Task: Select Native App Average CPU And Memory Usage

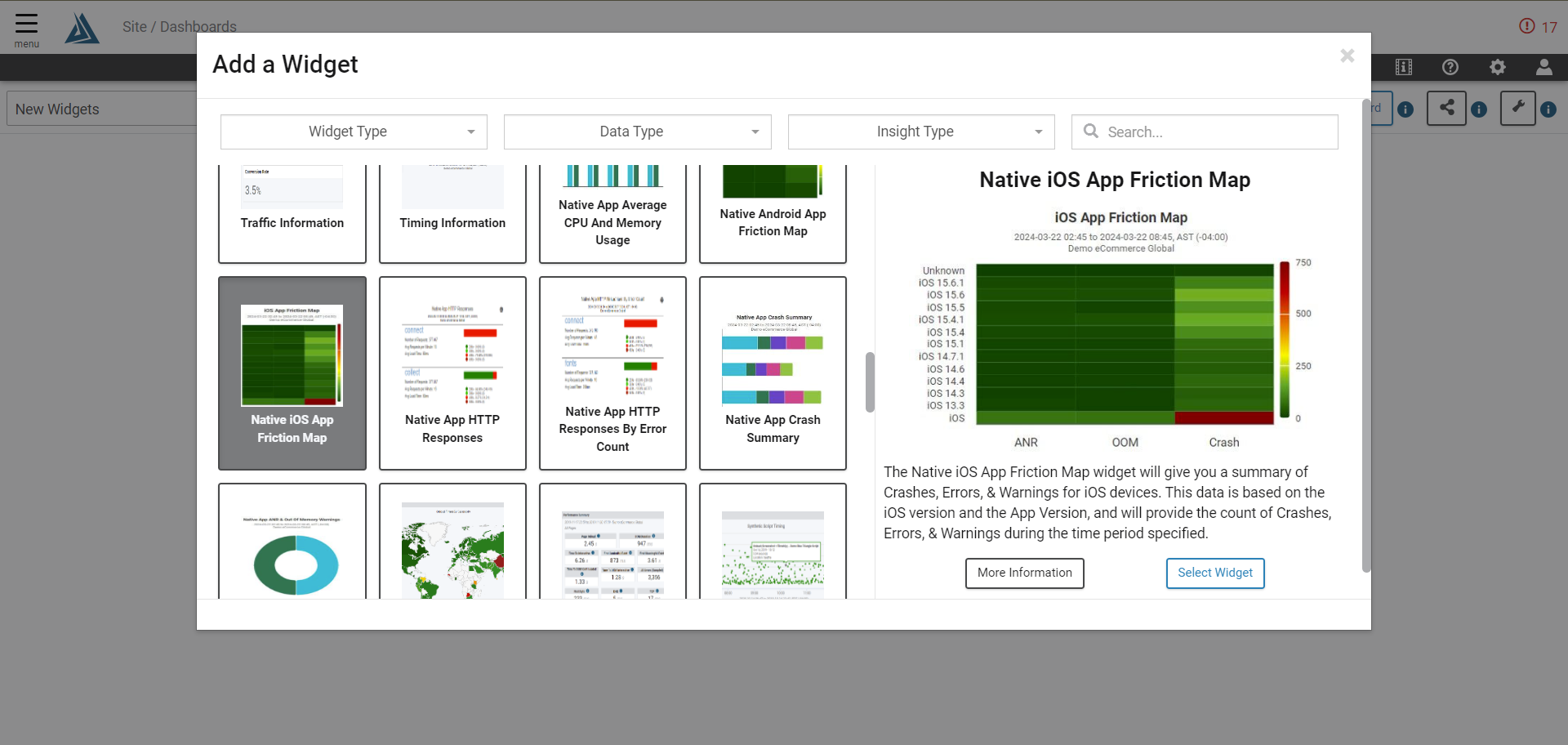Action: [612, 214]
